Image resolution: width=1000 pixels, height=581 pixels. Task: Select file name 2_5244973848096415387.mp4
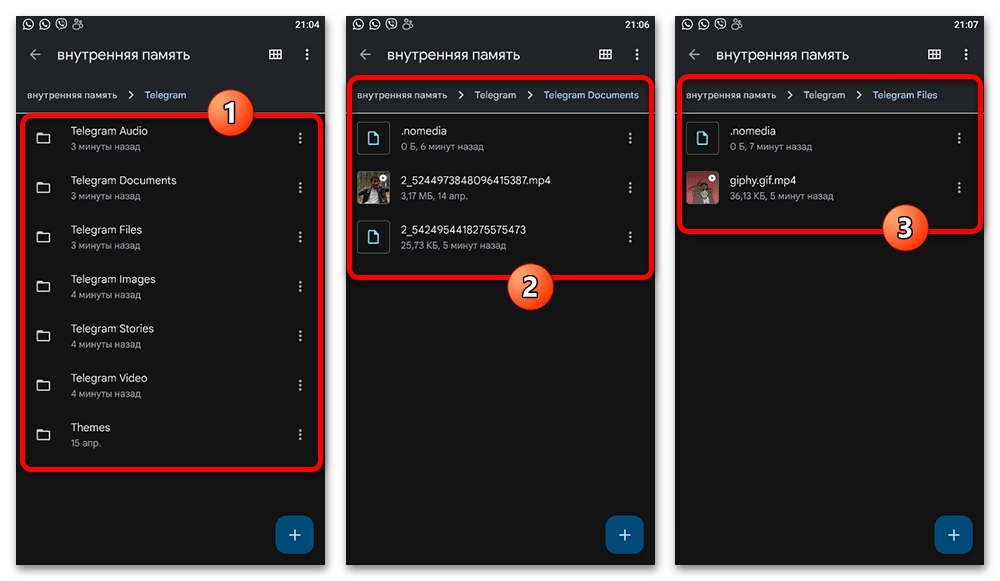pos(475,180)
